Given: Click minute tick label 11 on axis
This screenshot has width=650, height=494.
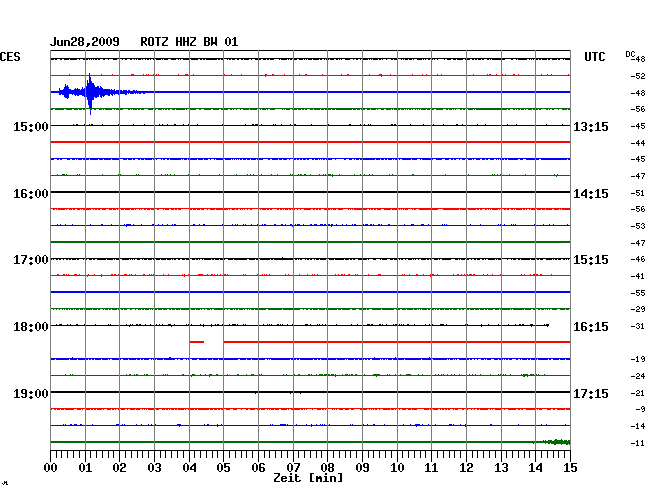Looking at the screenshot, I should click(x=431, y=467).
